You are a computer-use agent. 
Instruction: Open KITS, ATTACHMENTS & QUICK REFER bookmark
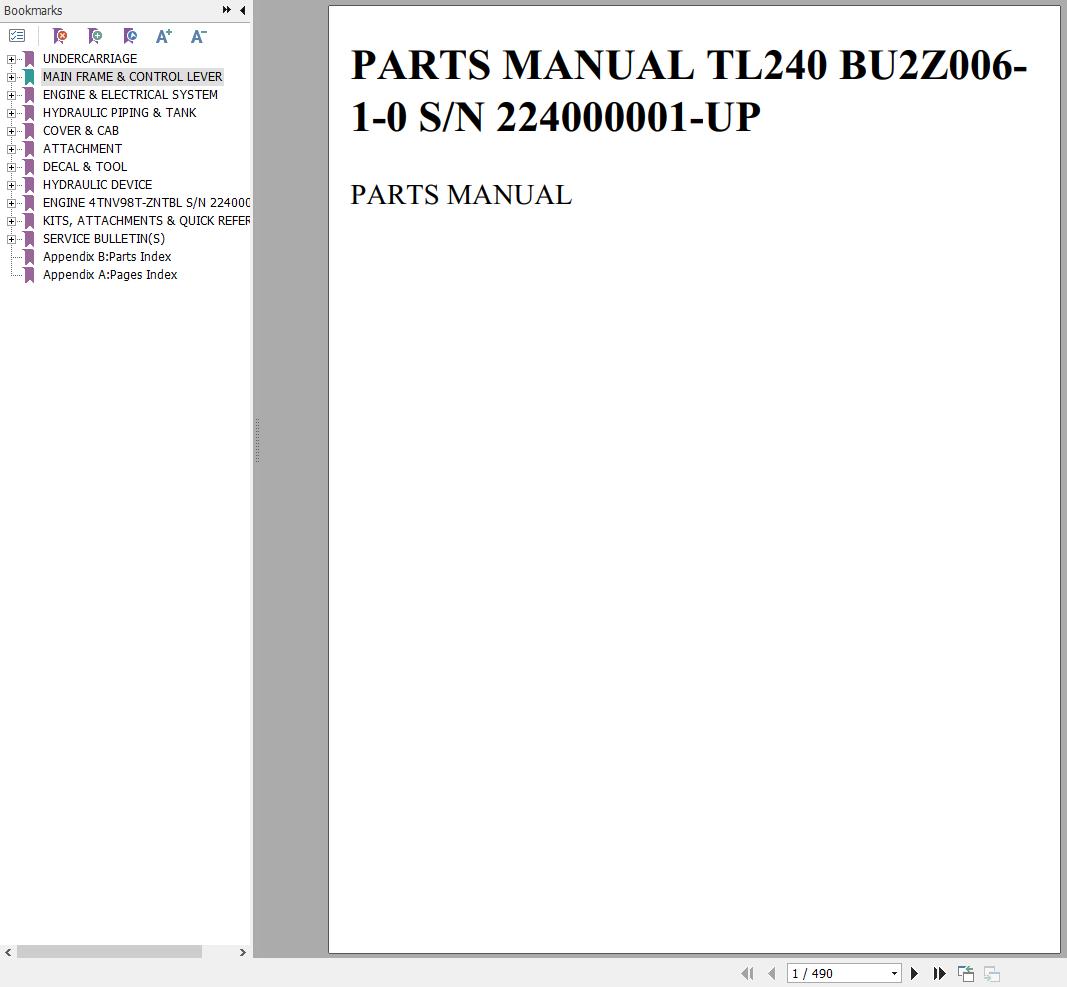[x=146, y=221]
